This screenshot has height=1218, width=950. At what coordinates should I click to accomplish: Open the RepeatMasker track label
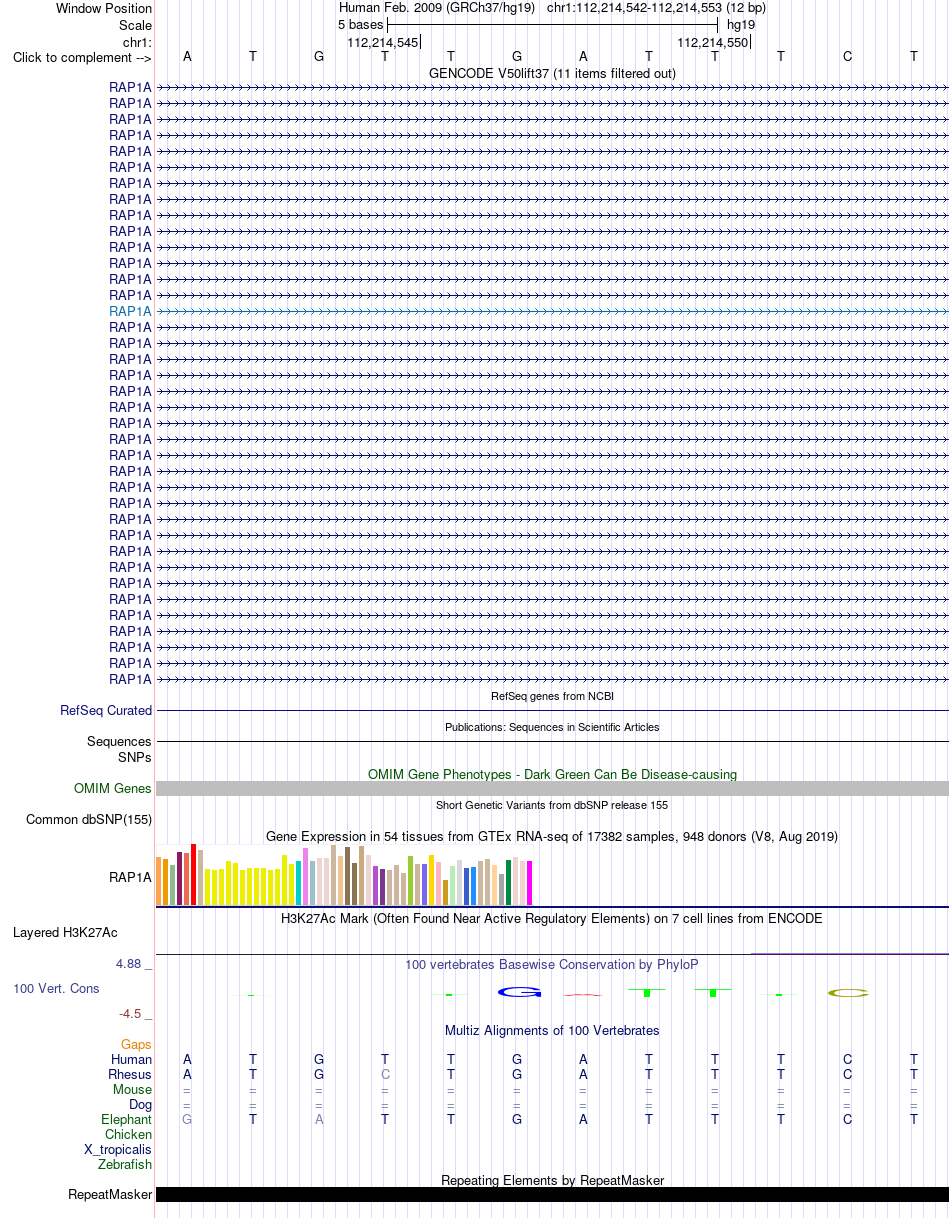[x=110, y=1195]
